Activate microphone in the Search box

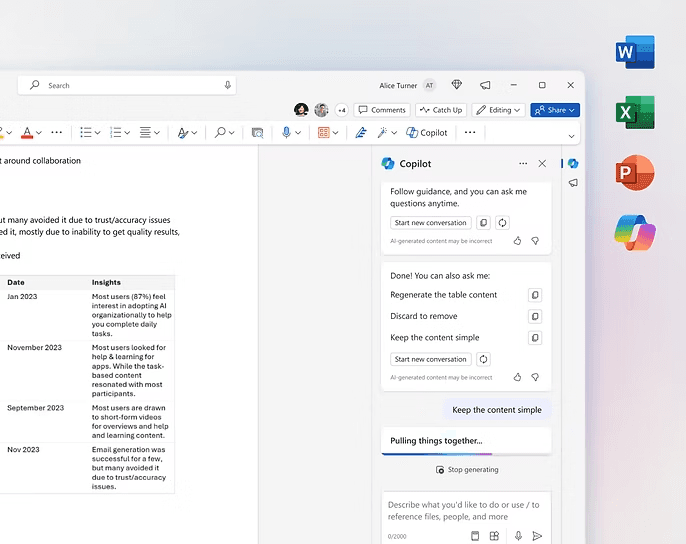(228, 85)
